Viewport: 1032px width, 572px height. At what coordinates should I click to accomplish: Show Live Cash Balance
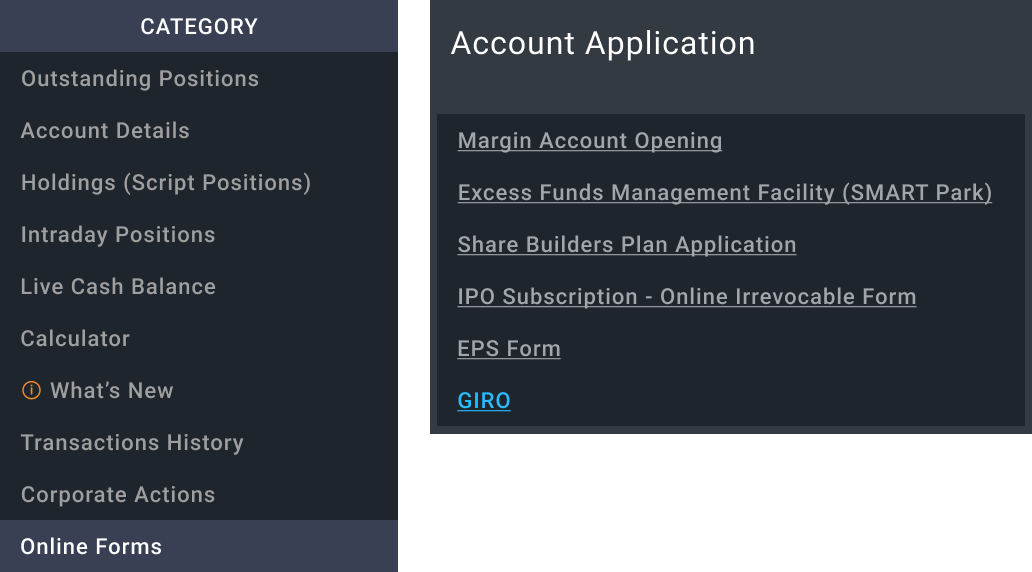(118, 287)
